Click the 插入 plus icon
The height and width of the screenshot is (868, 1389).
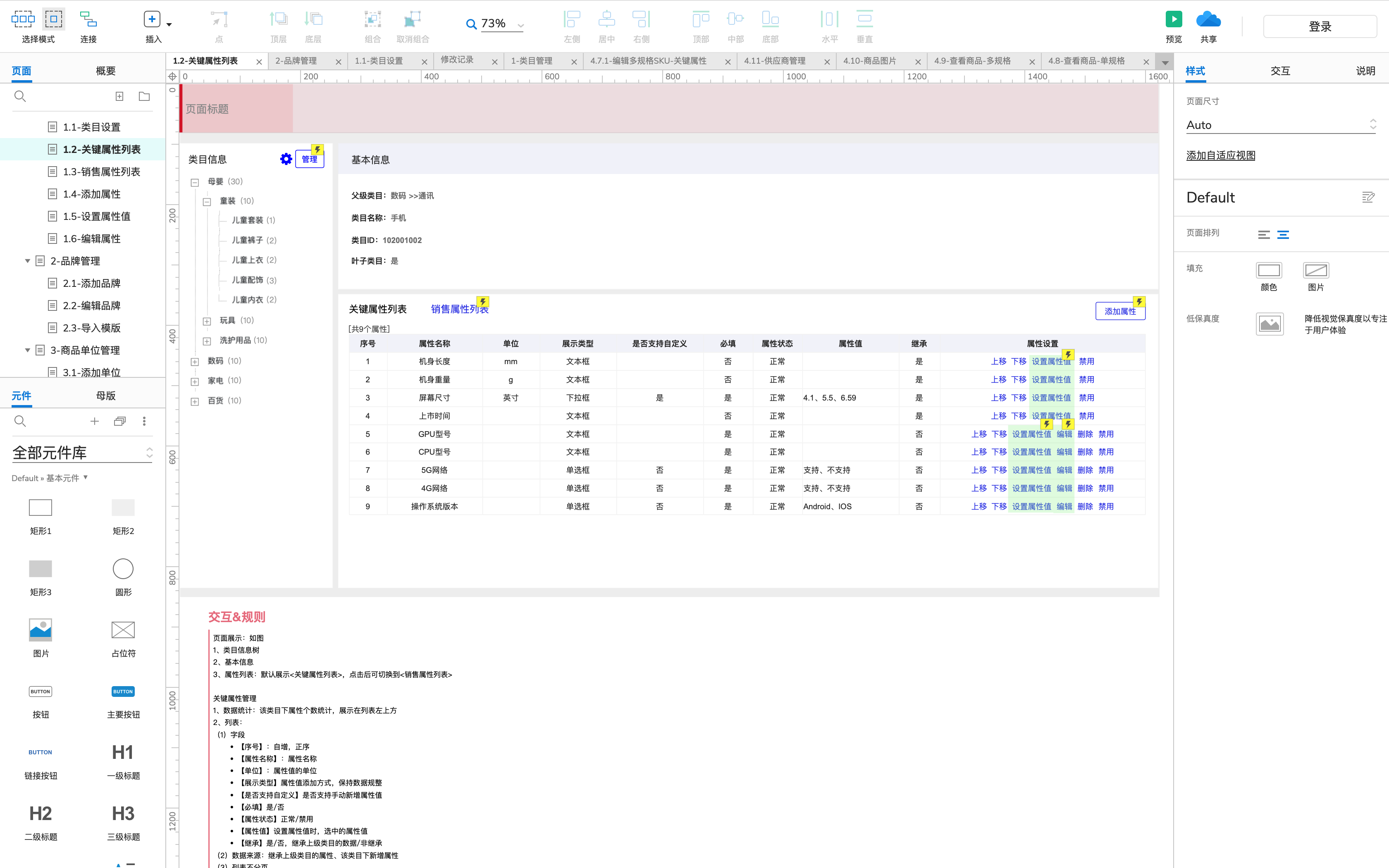pyautogui.click(x=152, y=19)
